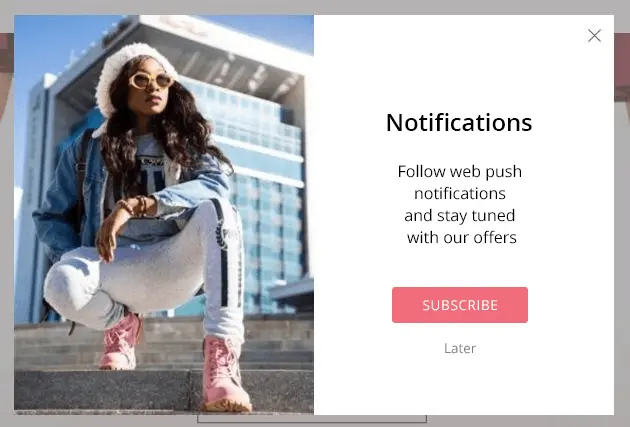This screenshot has width=630, height=427.
Task: Click the partially hidden box below the popup
Action: (312, 419)
